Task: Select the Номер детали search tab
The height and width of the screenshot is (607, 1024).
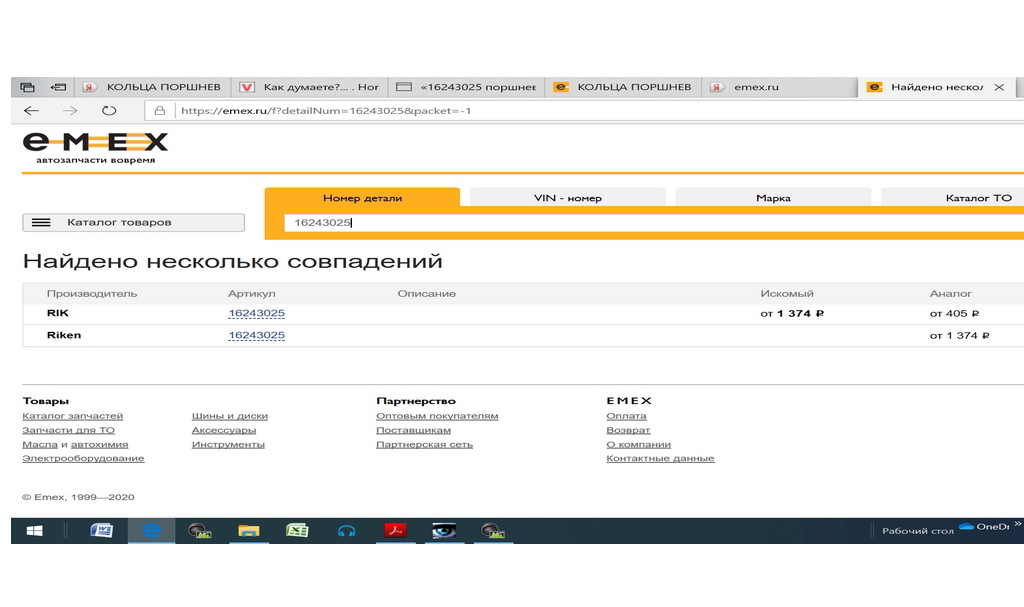Action: pyautogui.click(x=362, y=197)
